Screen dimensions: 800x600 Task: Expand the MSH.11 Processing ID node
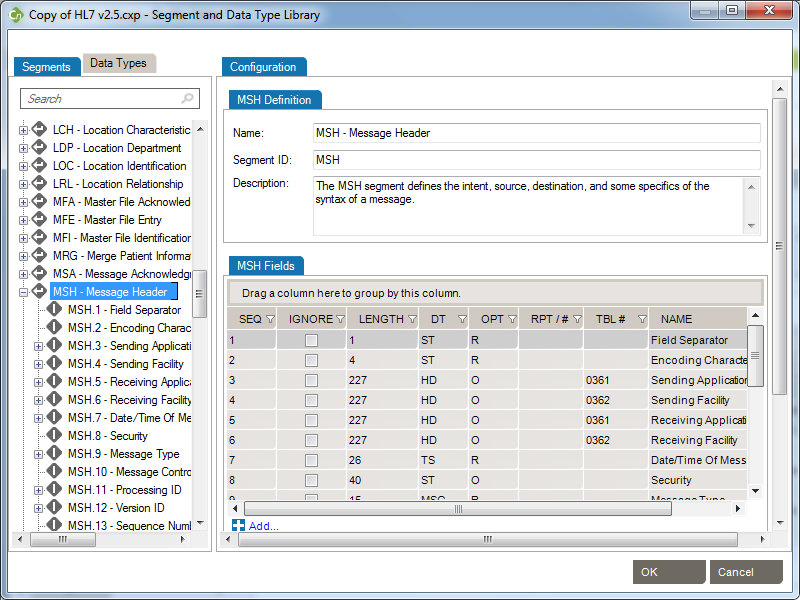[38, 490]
